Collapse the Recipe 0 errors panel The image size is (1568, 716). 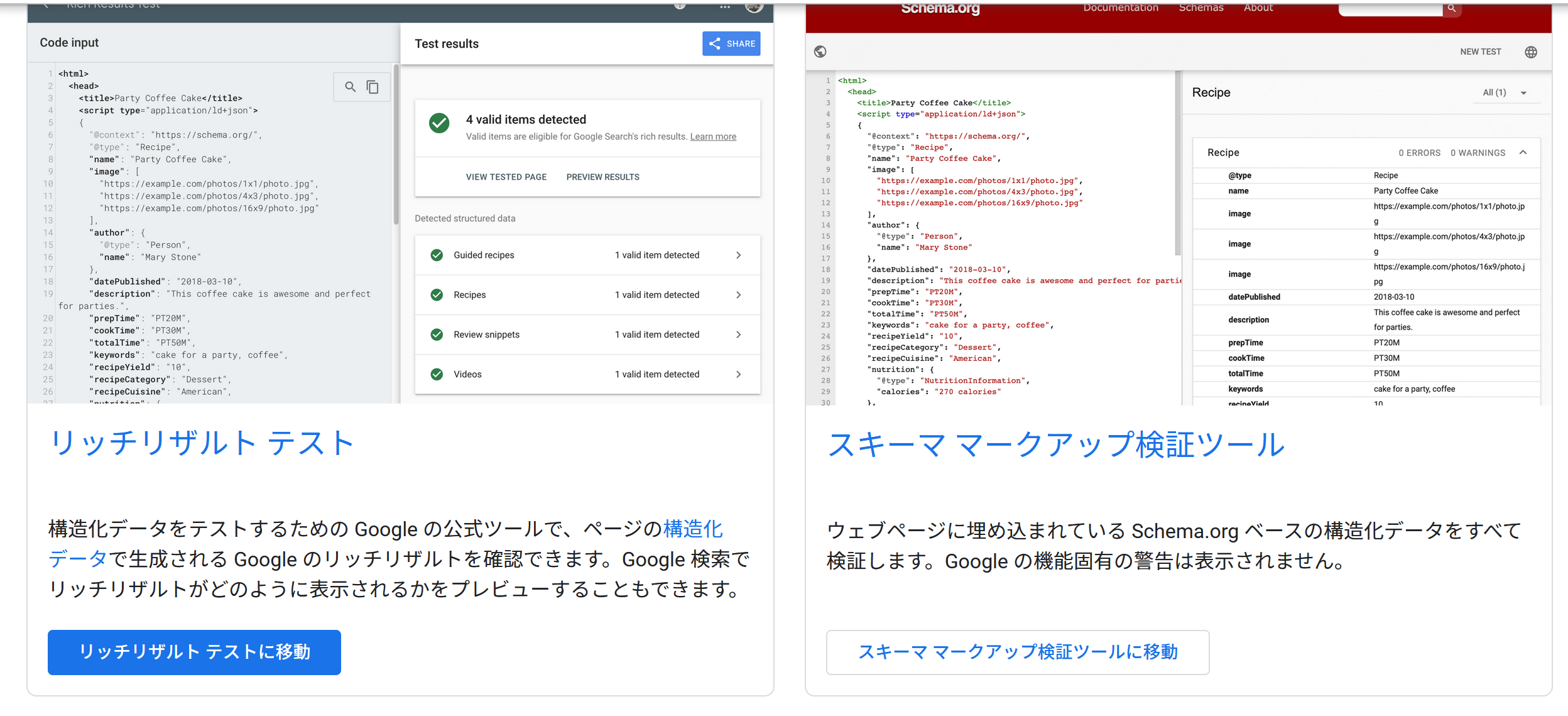pyautogui.click(x=1523, y=153)
